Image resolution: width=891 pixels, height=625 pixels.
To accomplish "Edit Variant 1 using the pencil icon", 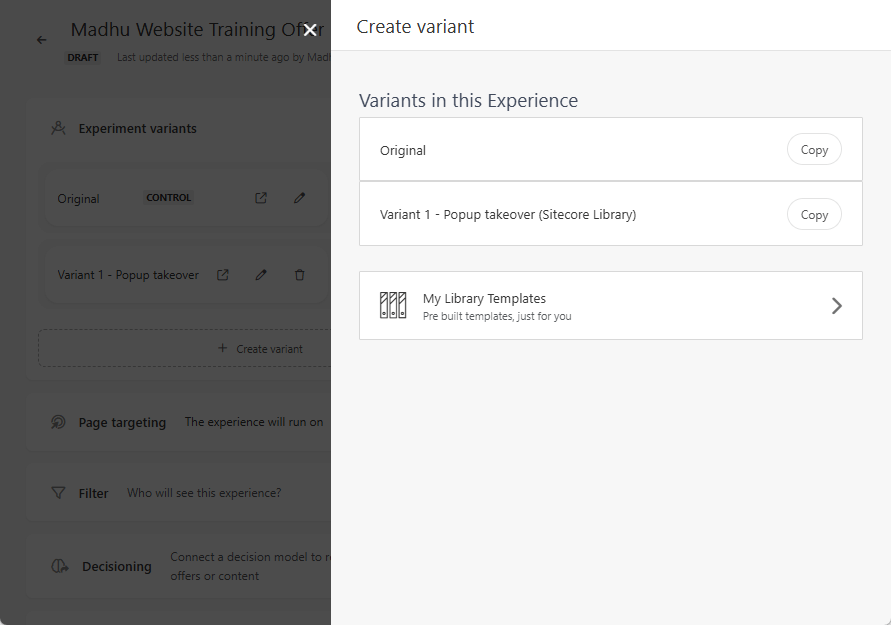I will coord(261,274).
